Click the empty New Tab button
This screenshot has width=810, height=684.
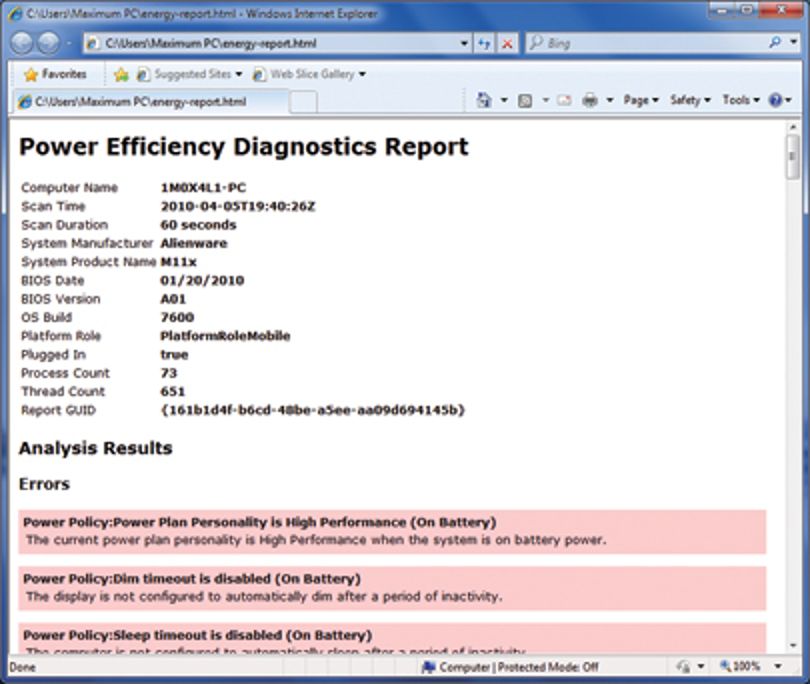(304, 102)
